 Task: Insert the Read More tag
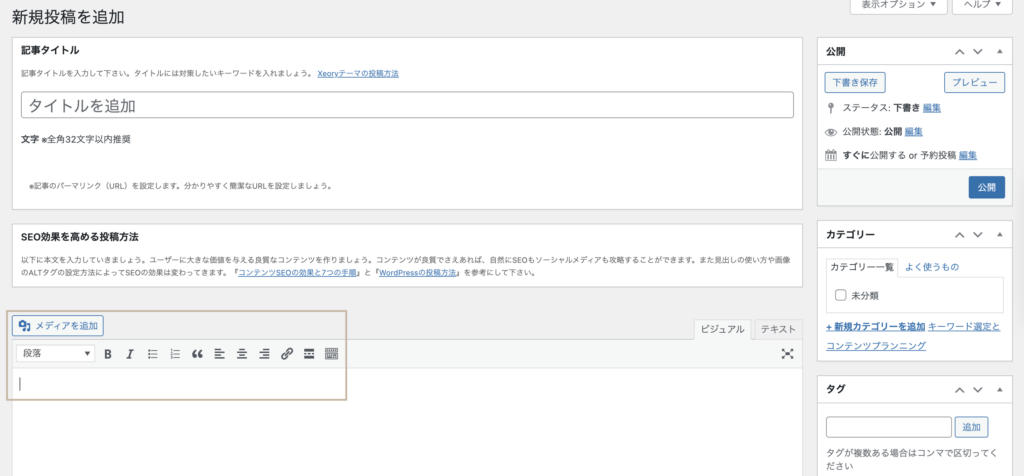[309, 354]
